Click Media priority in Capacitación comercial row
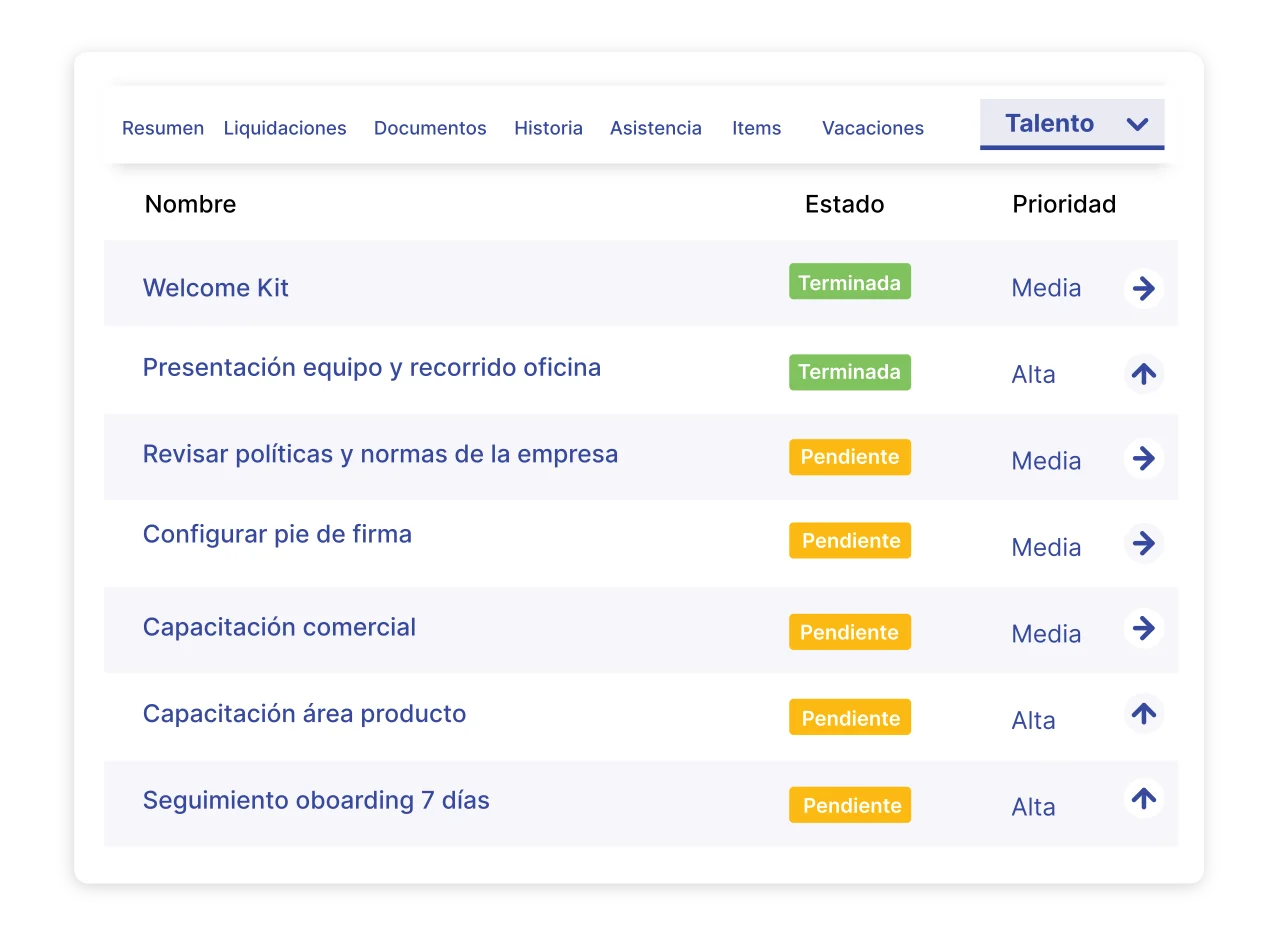Image resolution: width=1280 pixels, height=925 pixels. [x=1046, y=634]
